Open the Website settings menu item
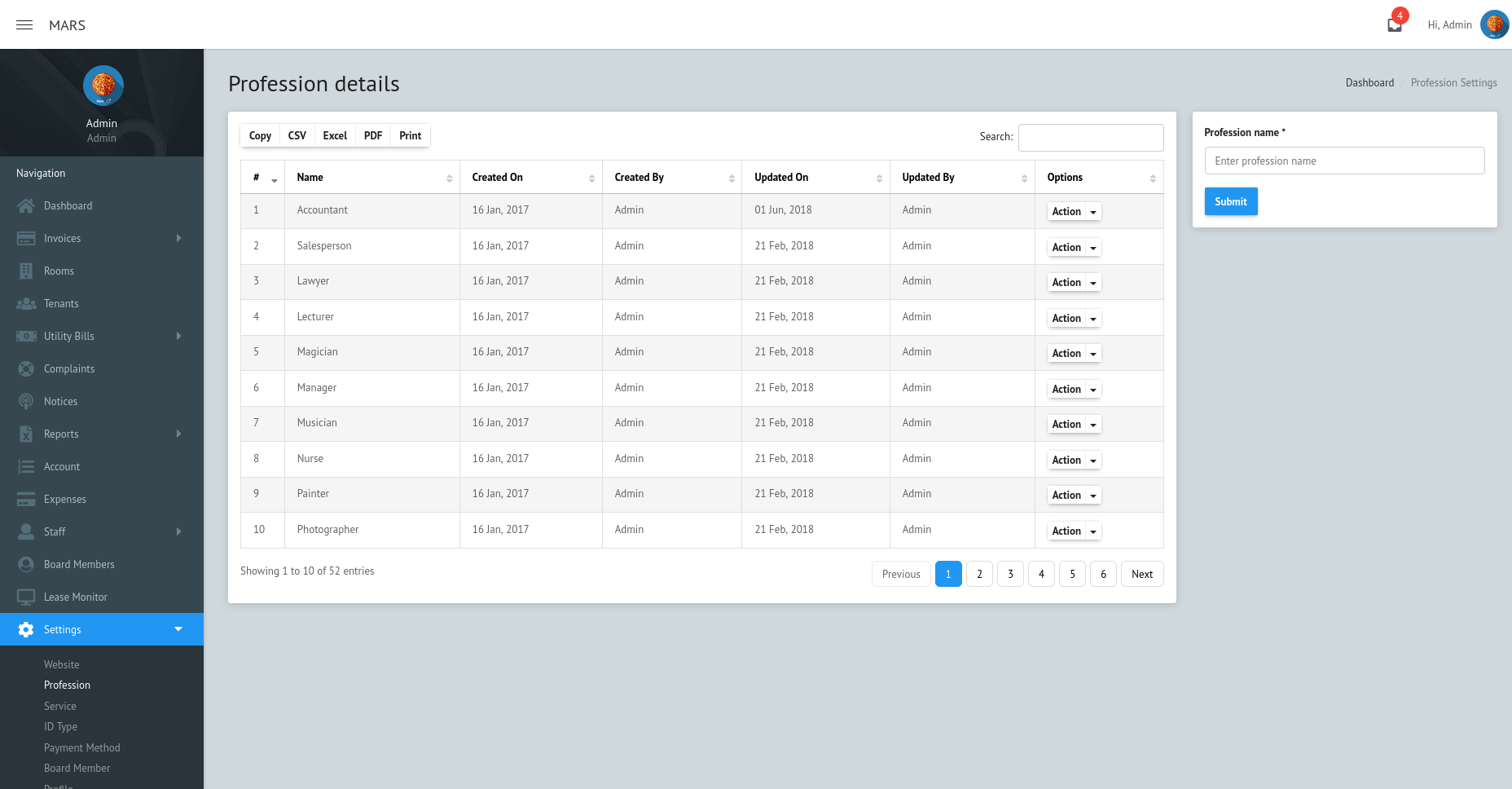This screenshot has height=789, width=1512. coord(61,664)
